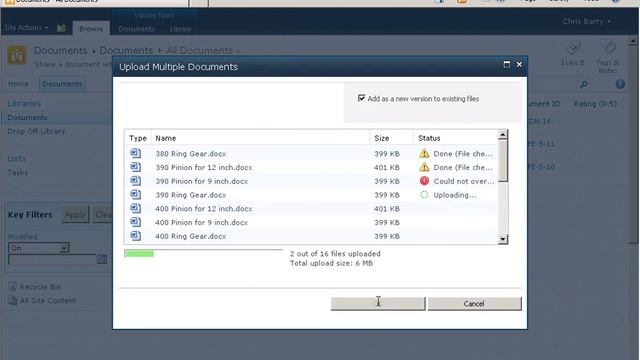This screenshot has width=640, height=360.
Task: Close the Upload Multiple Documents dialog
Action: pos(519,64)
